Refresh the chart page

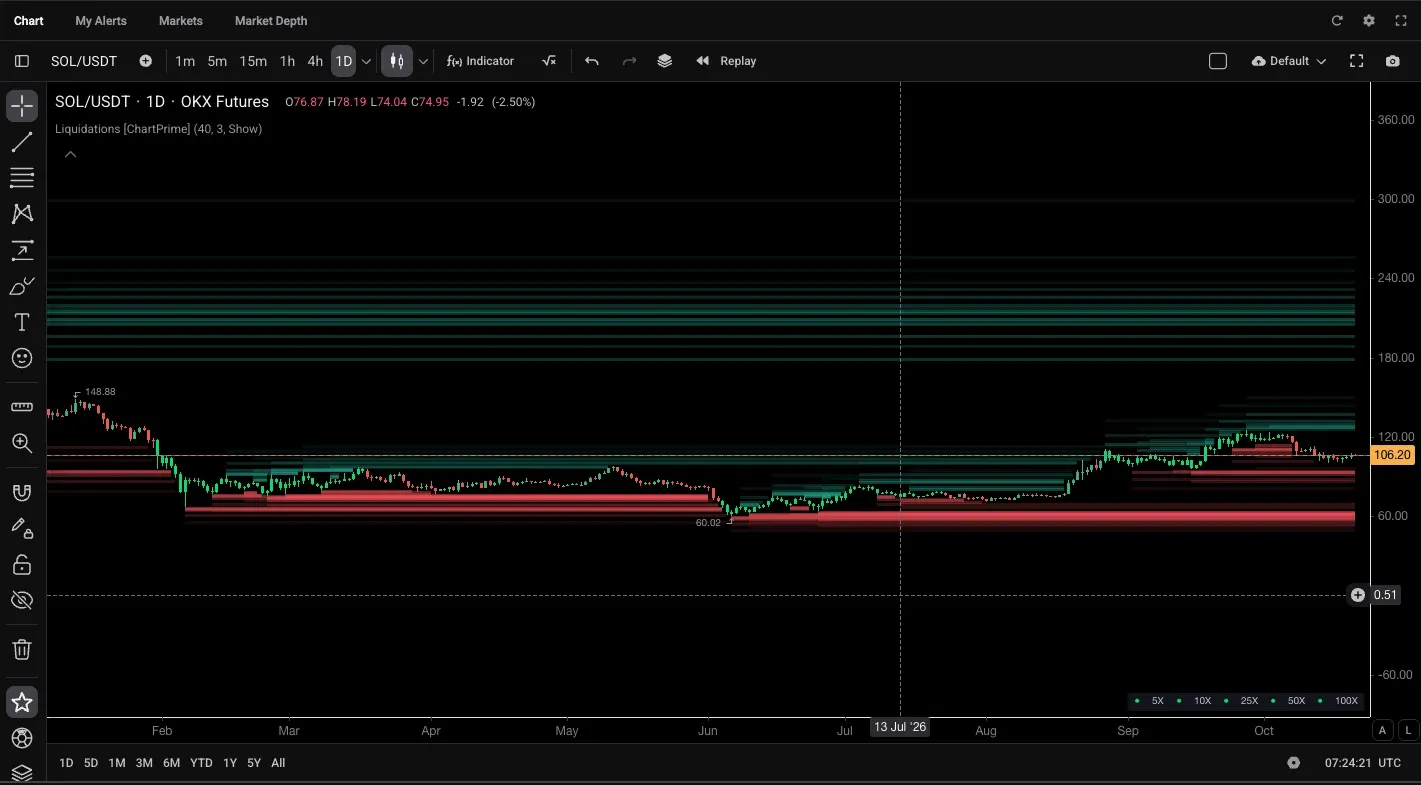(x=1337, y=20)
